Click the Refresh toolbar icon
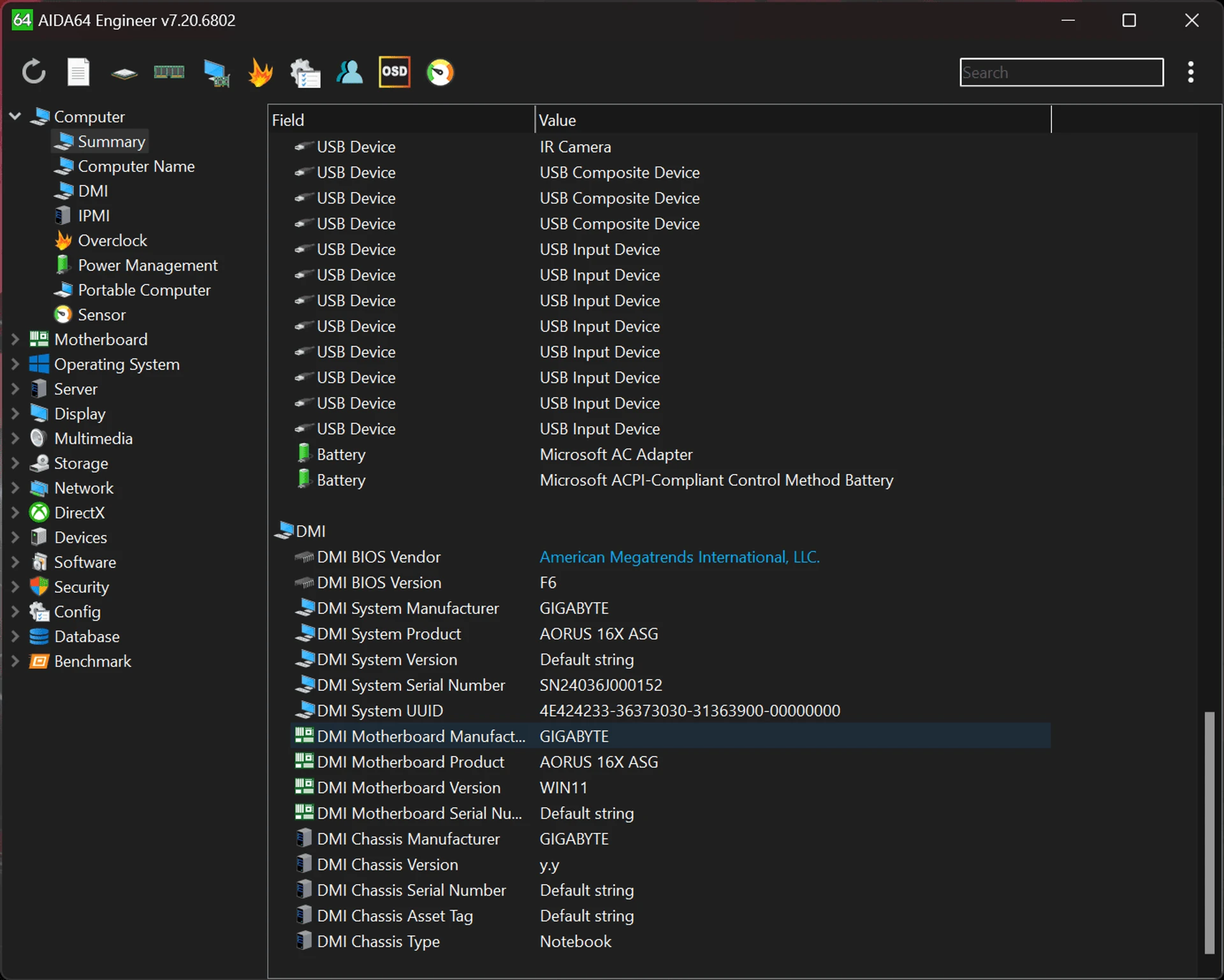 pos(34,72)
